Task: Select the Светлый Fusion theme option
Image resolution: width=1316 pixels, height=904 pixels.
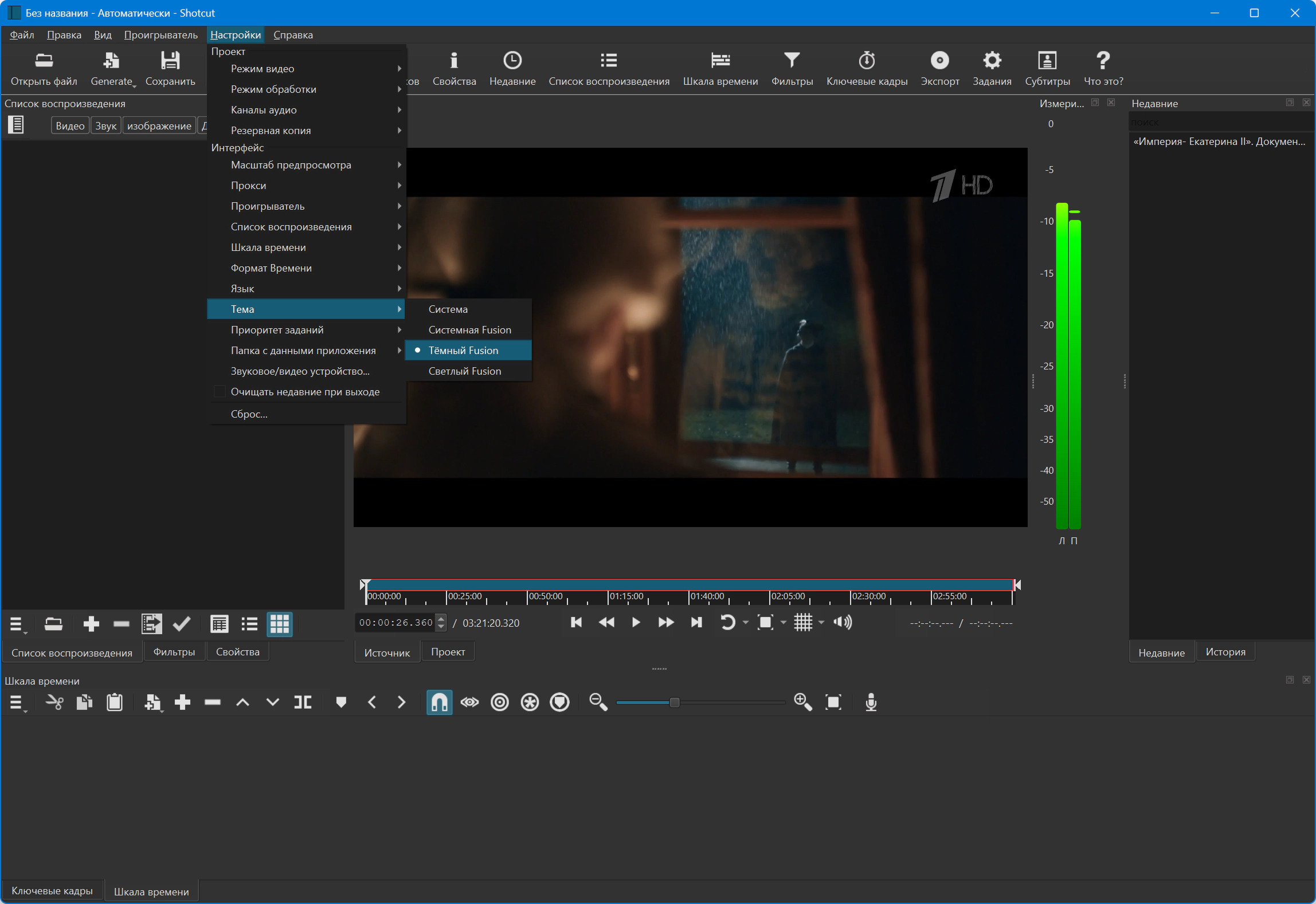Action: (465, 371)
